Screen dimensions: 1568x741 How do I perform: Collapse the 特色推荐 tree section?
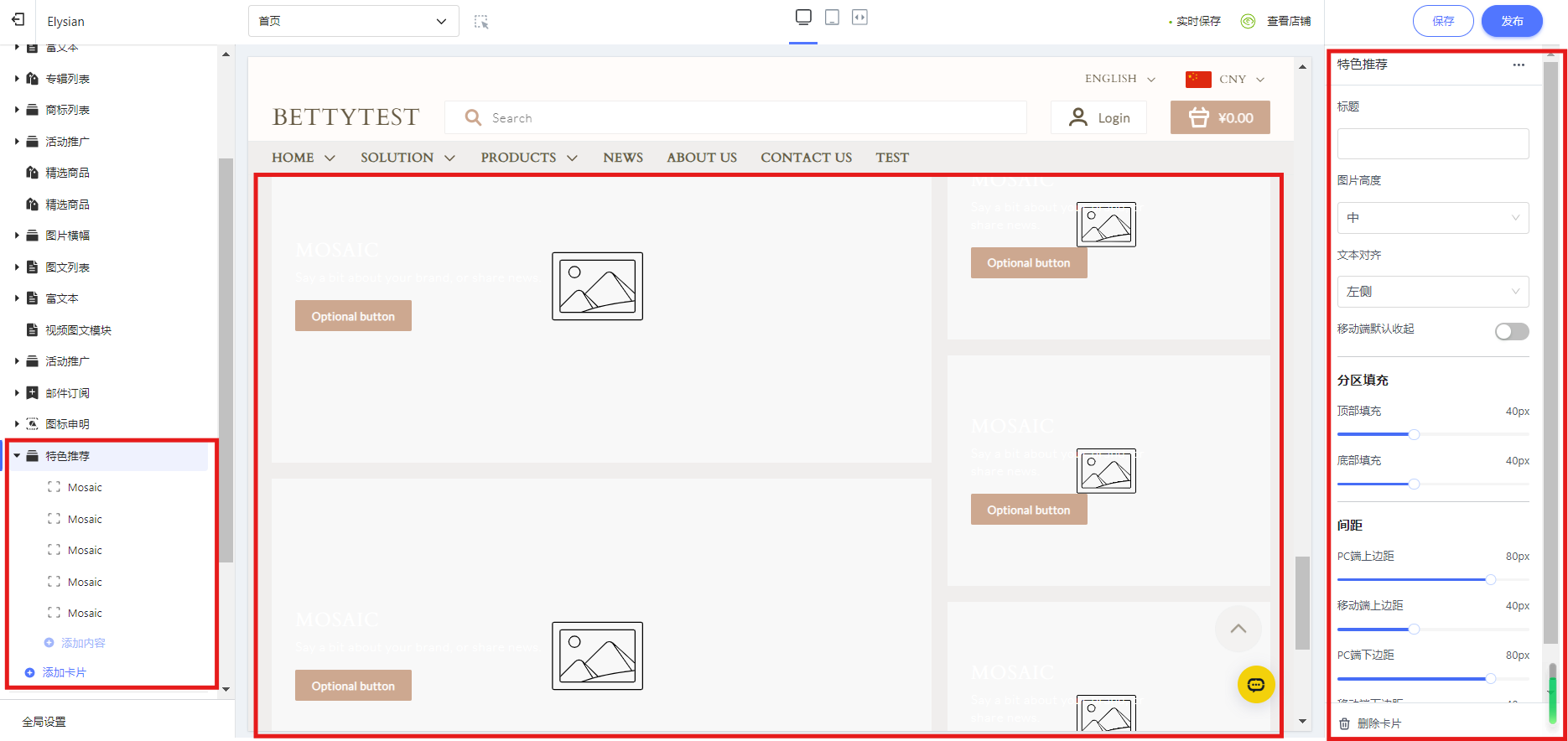(x=17, y=456)
